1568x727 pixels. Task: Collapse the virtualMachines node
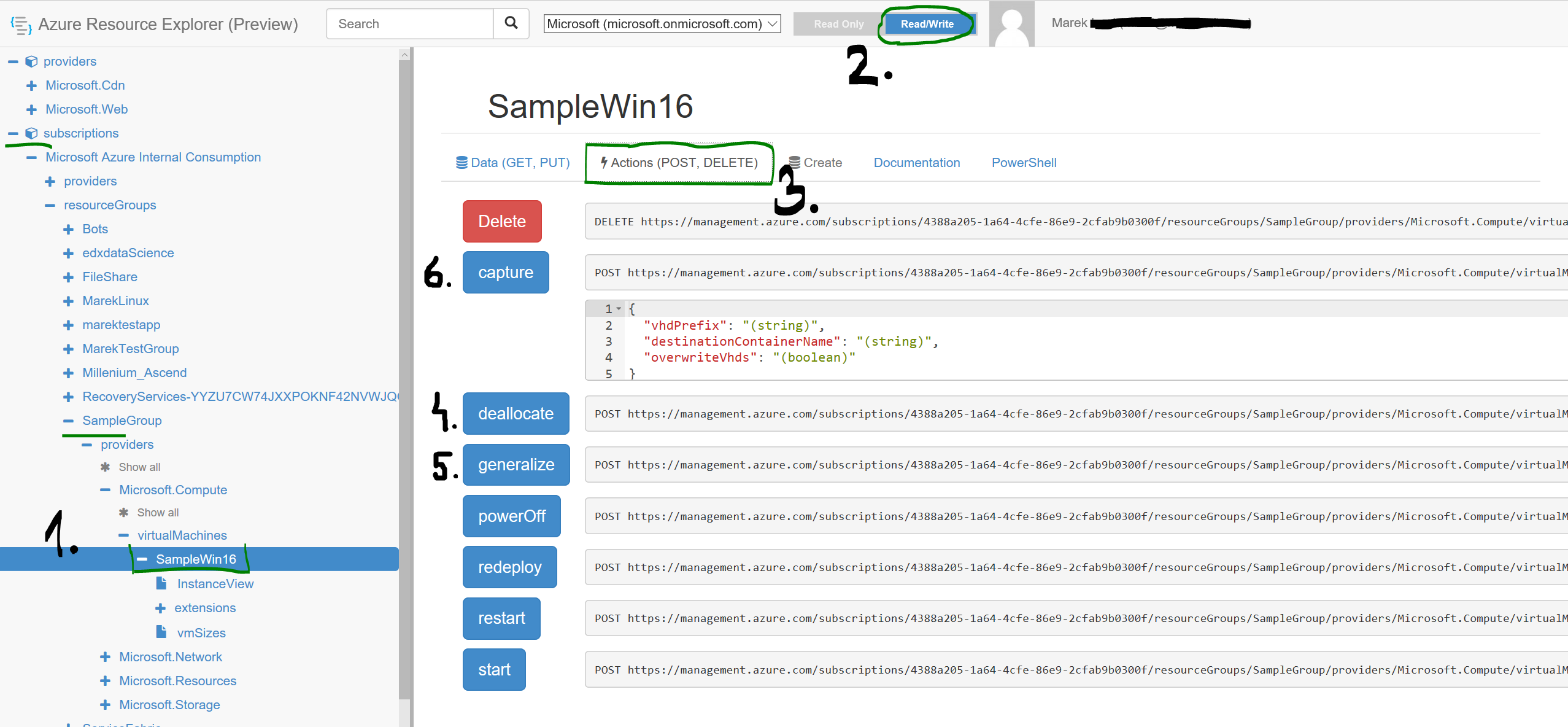click(x=124, y=535)
